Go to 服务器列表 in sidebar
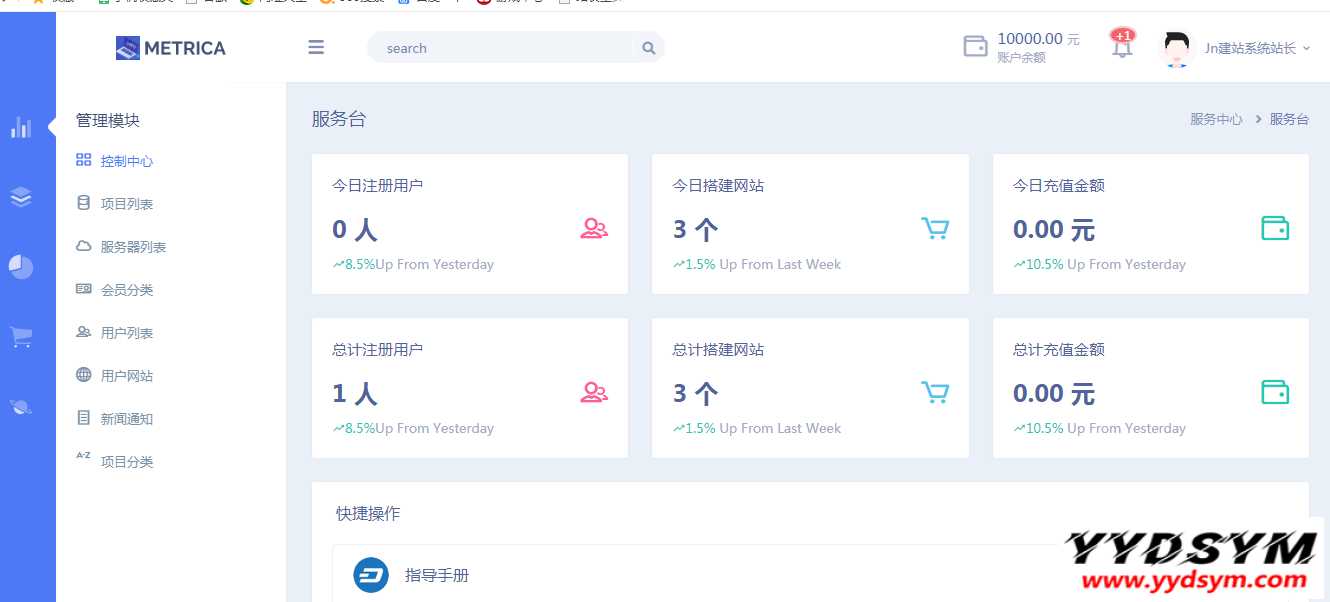 (132, 247)
